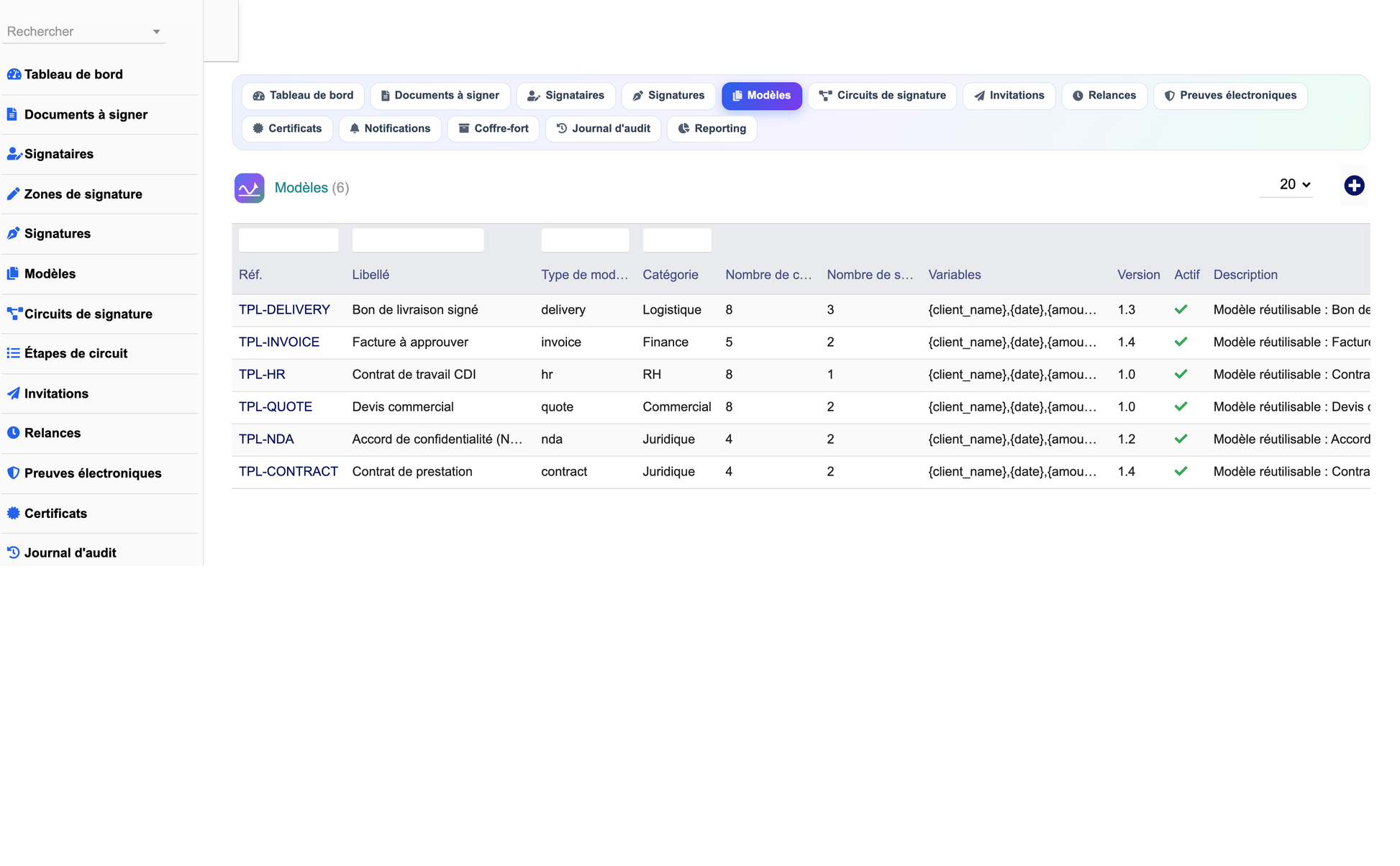Click the Journal d'audit history icon in sidebar
Image resolution: width=1400 pixels, height=866 pixels.
[13, 553]
